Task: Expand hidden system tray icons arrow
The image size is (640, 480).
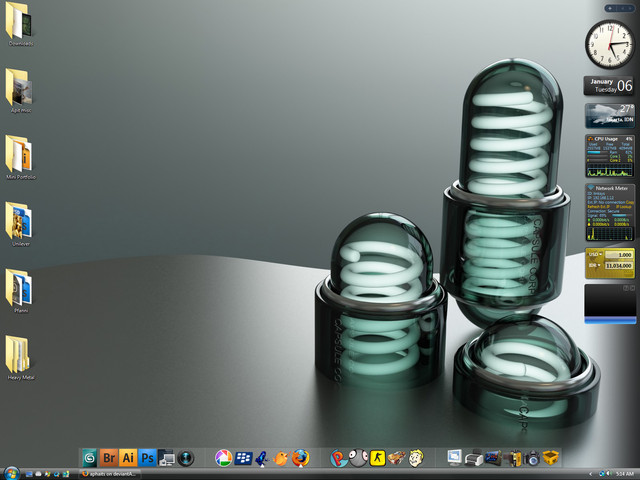Action: pyautogui.click(x=591, y=474)
